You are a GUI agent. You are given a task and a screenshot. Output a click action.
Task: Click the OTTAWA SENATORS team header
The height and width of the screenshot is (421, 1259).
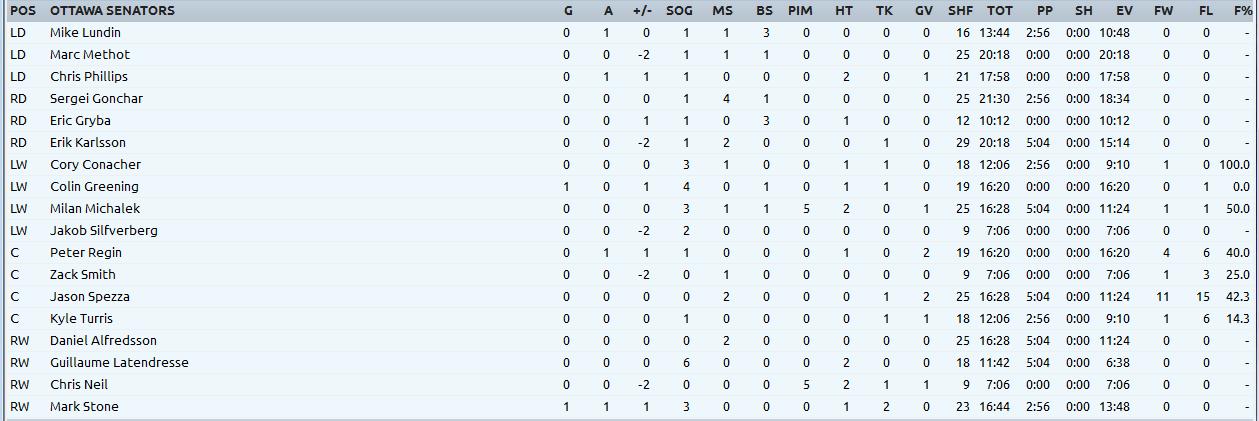112,10
